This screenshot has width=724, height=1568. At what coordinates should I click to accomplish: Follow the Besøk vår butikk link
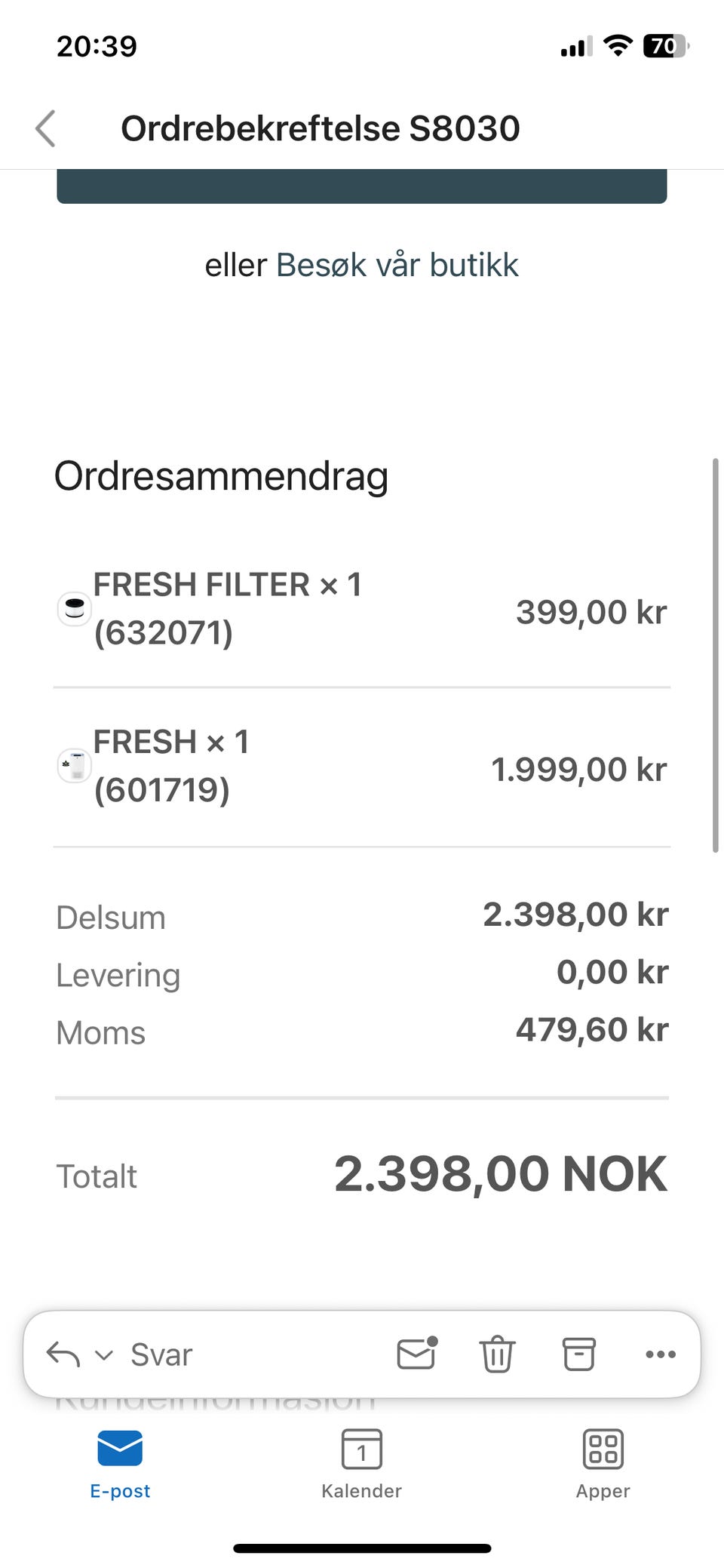tap(397, 266)
